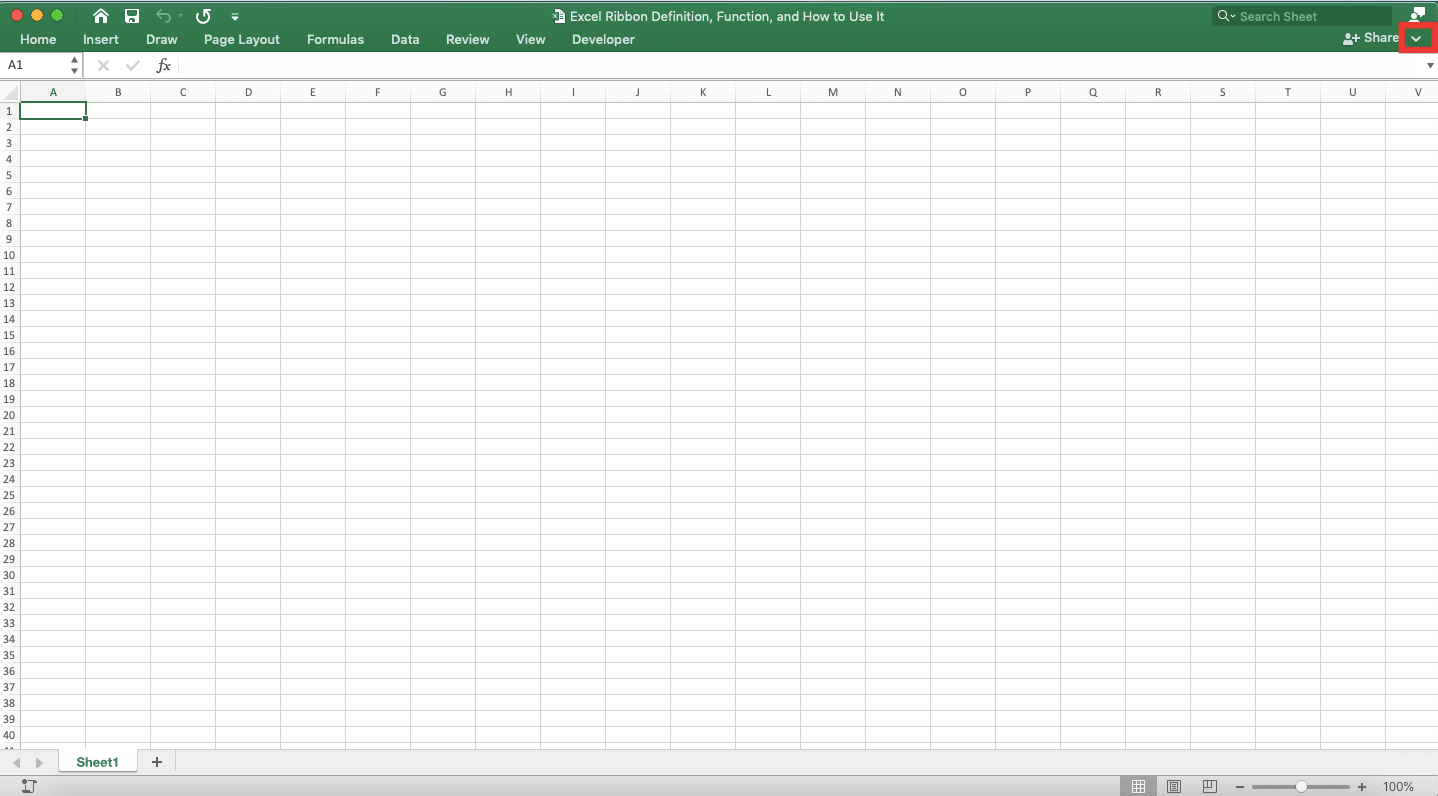Open the Formulas tab
Viewport: 1438px width, 796px height.
pos(335,39)
